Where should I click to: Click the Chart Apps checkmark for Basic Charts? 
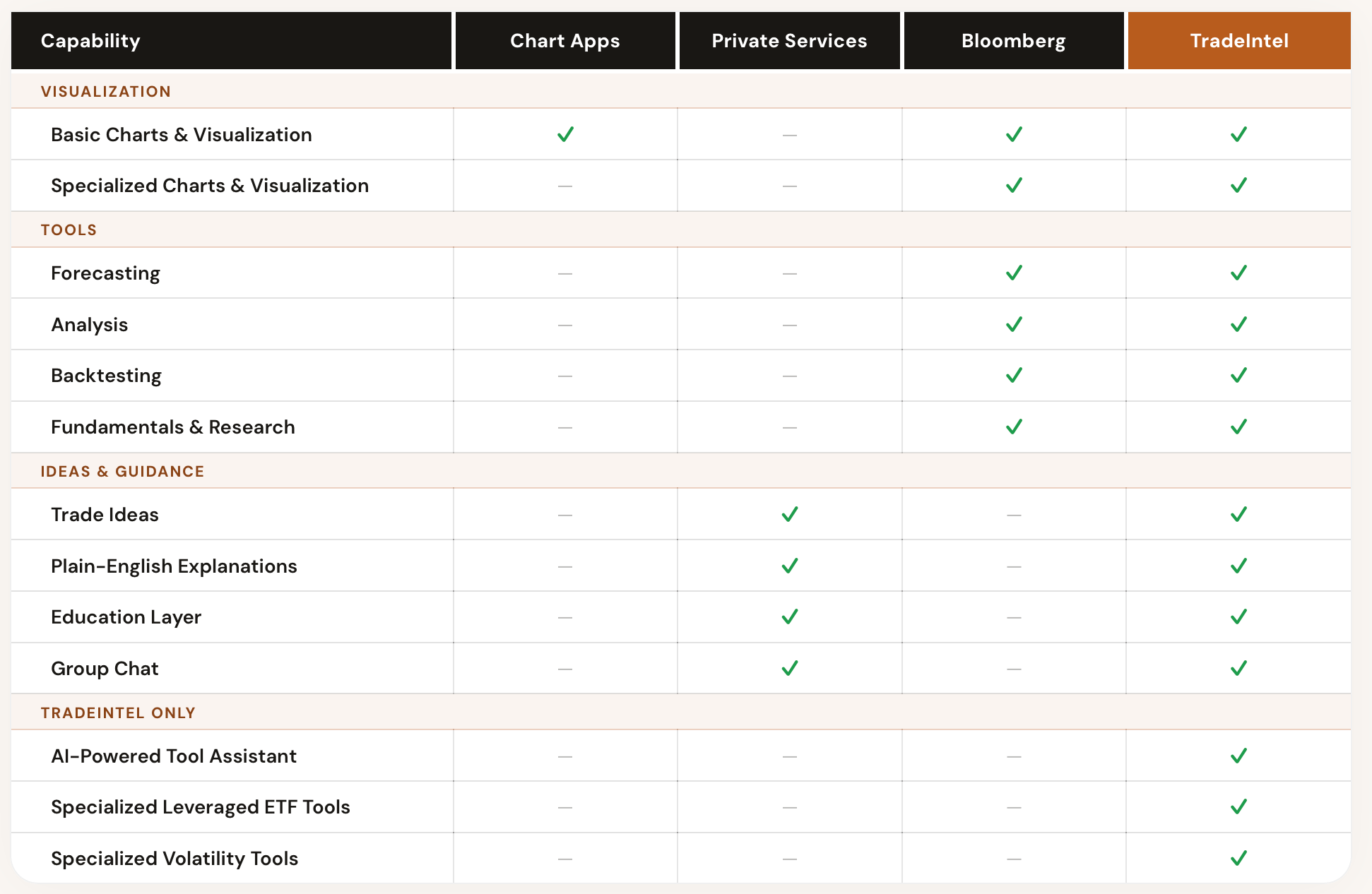pos(565,134)
